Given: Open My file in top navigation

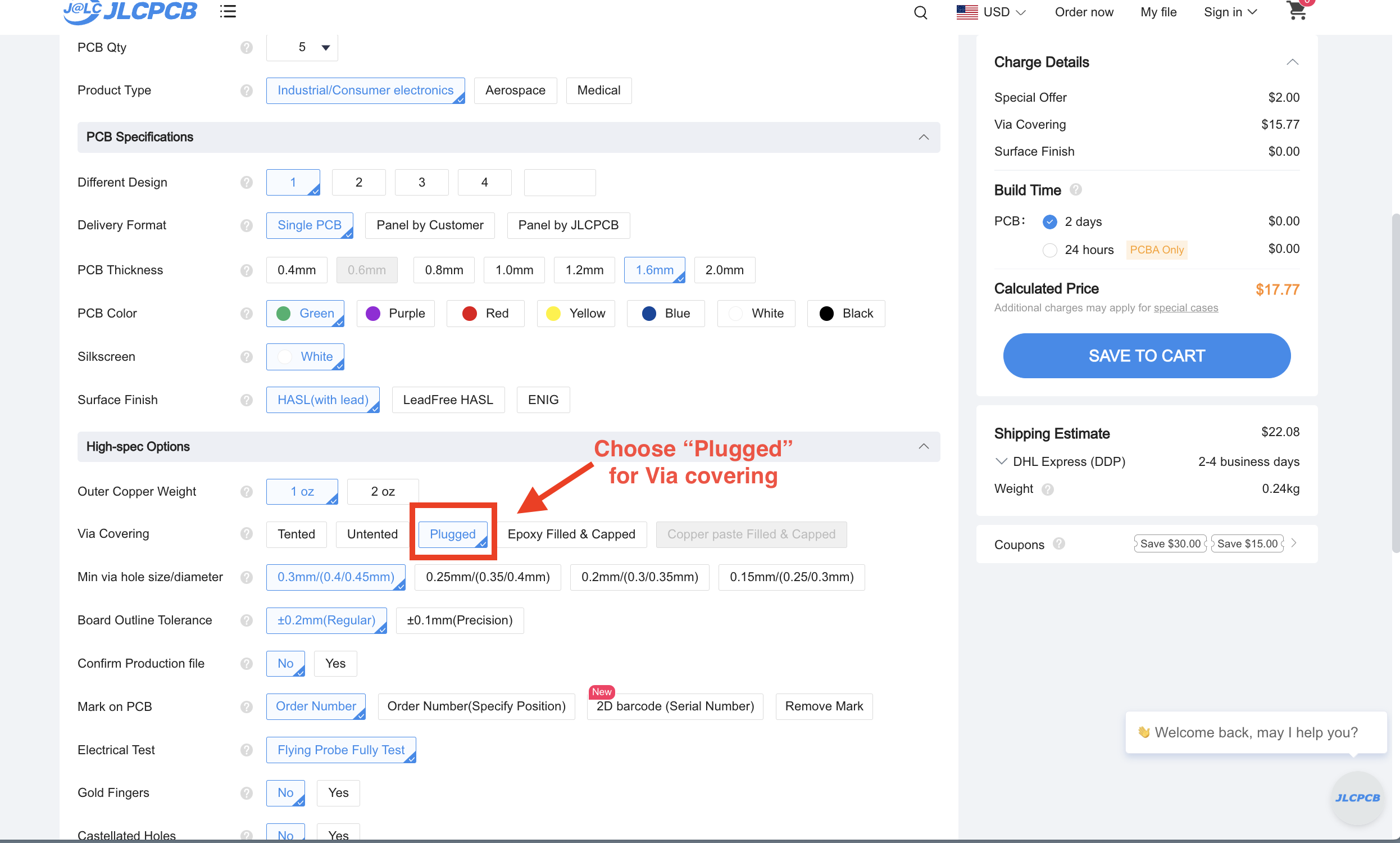Looking at the screenshot, I should click(x=1158, y=12).
